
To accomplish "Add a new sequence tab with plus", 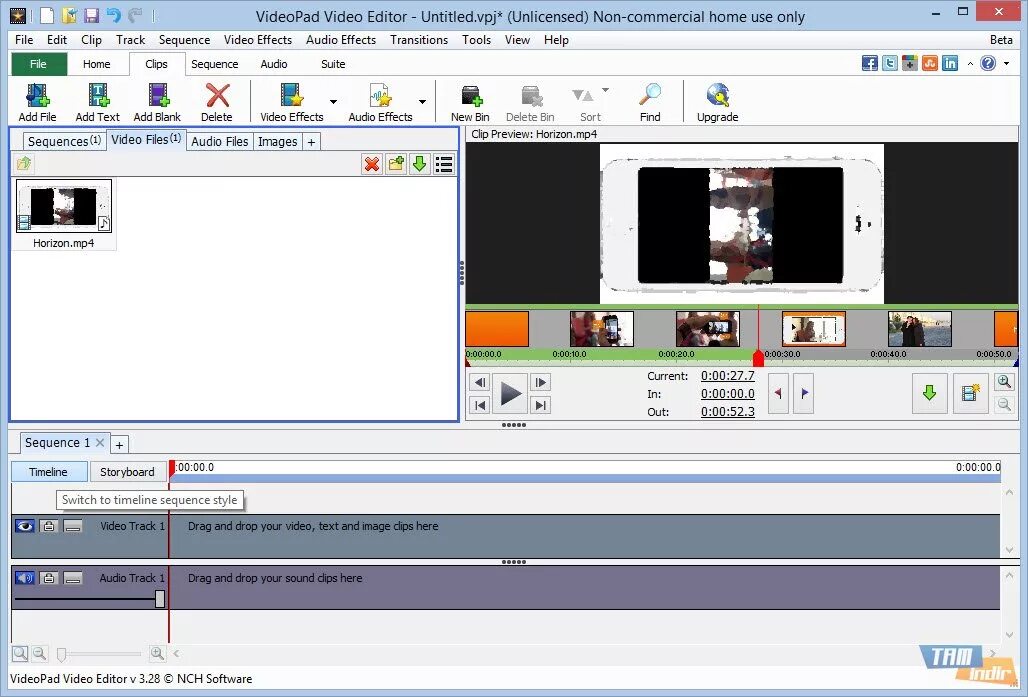I will (x=119, y=445).
